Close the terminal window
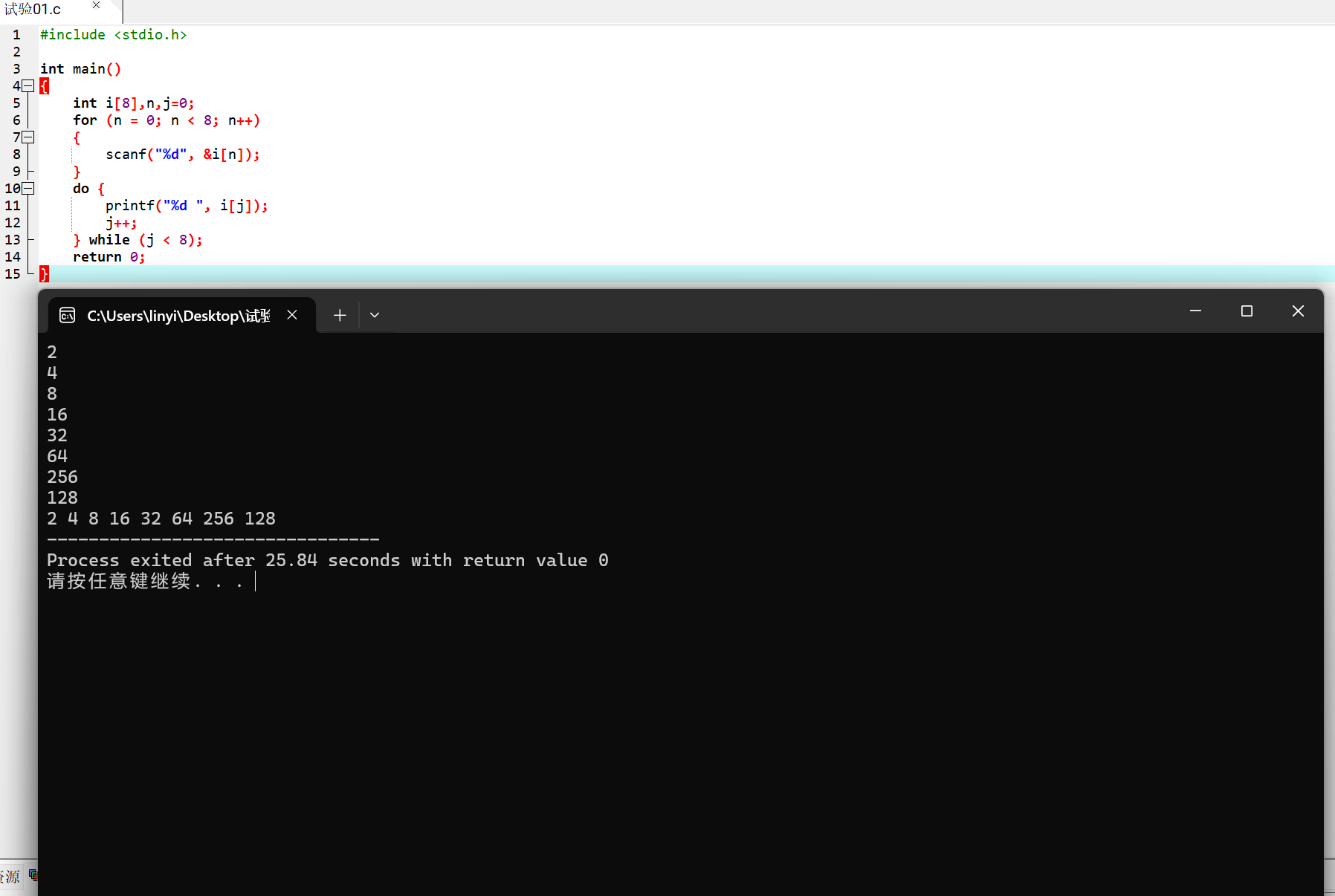Image resolution: width=1335 pixels, height=896 pixels. (1298, 311)
